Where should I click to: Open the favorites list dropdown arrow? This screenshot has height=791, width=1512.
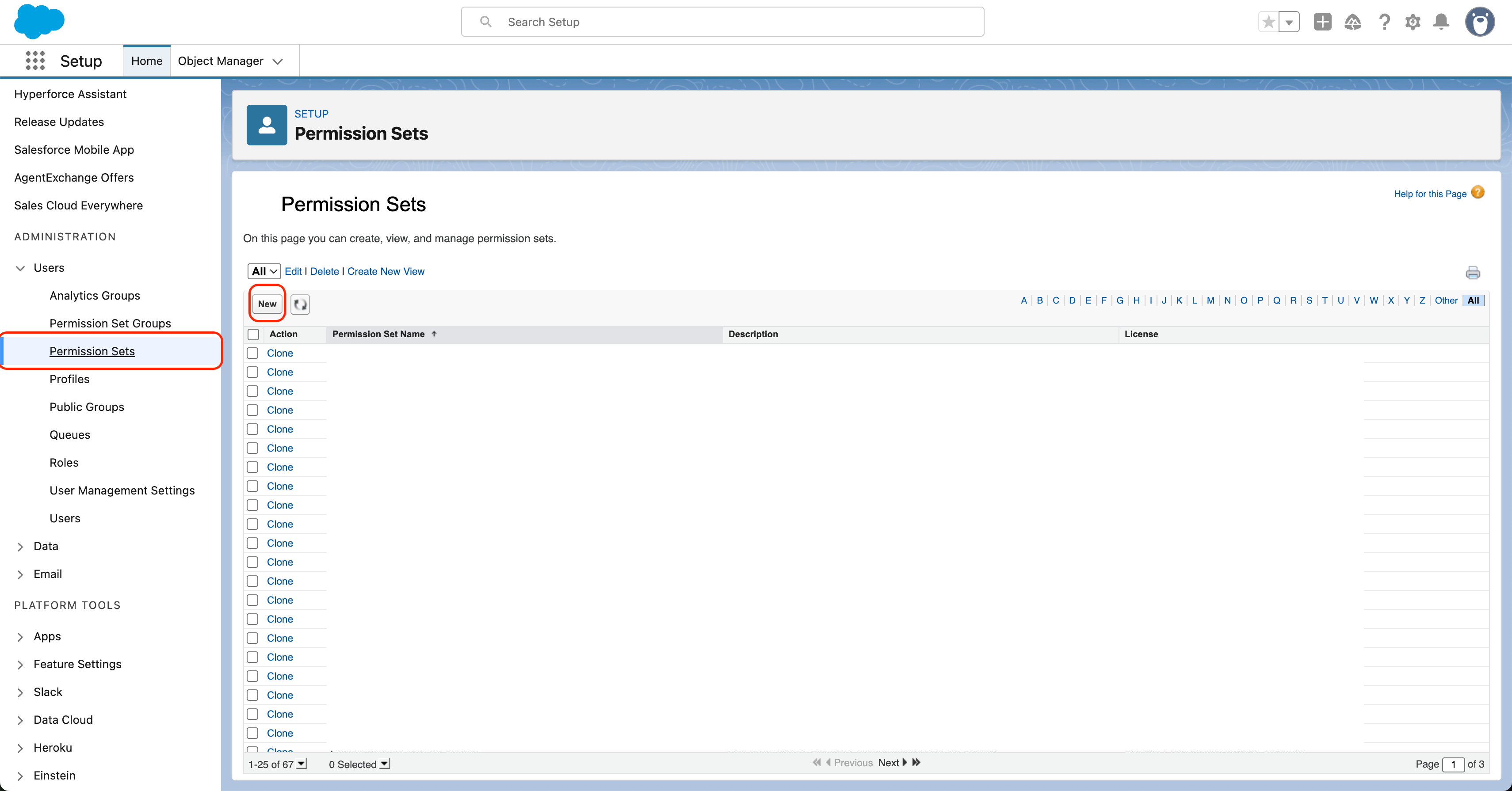[1289, 22]
